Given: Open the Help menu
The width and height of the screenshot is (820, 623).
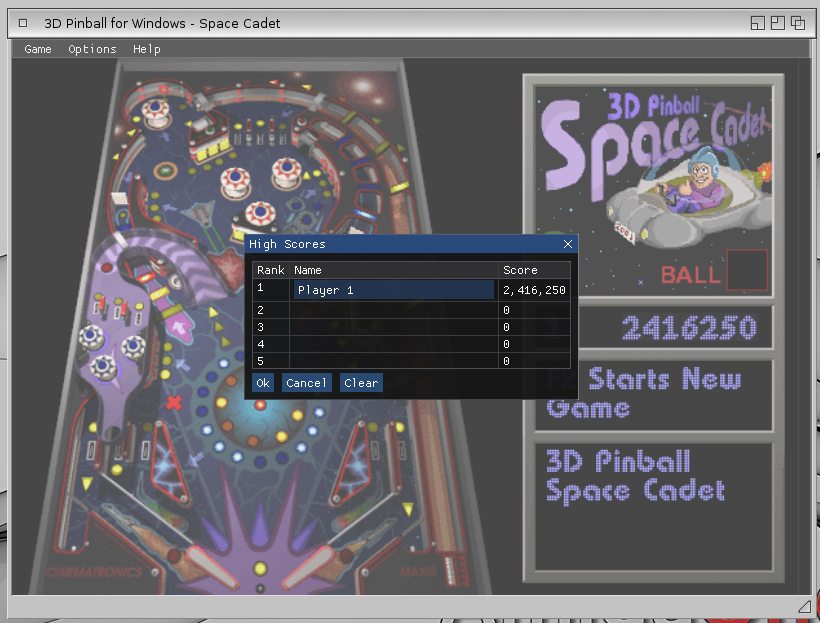Looking at the screenshot, I should [146, 49].
